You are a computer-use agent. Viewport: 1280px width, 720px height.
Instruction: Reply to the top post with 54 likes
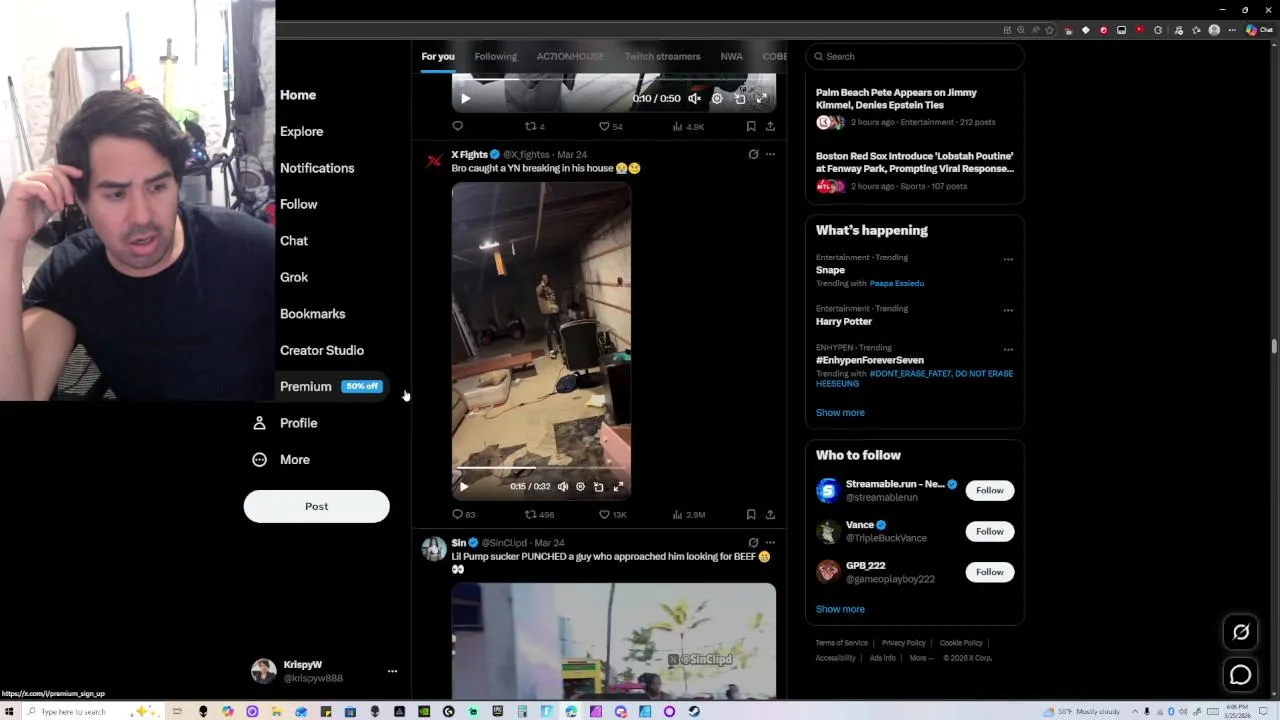(x=457, y=126)
